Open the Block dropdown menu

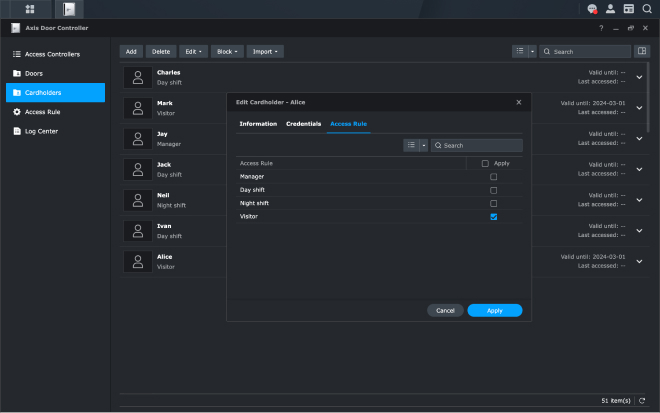click(228, 51)
